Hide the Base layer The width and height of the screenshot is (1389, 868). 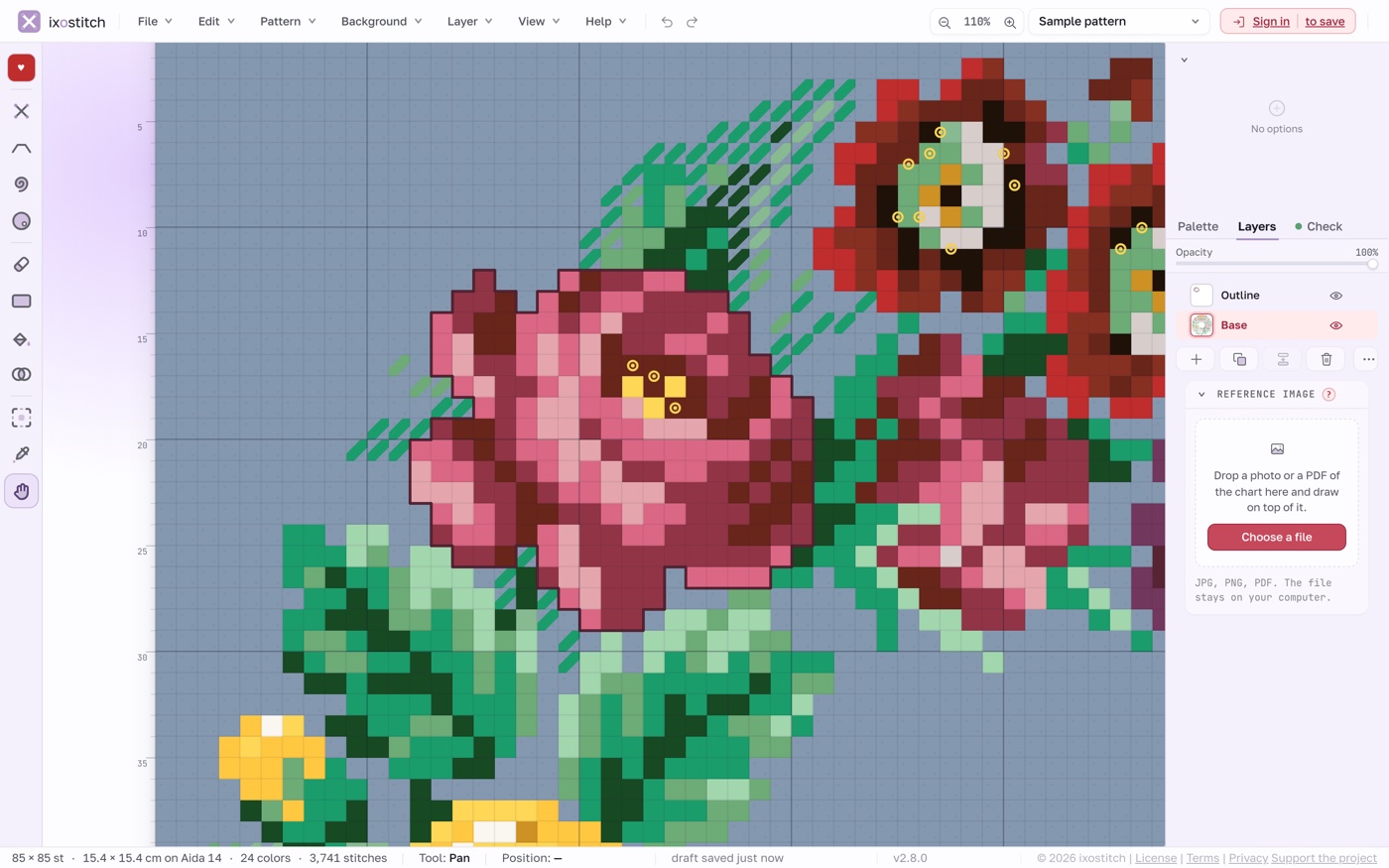[x=1336, y=325]
